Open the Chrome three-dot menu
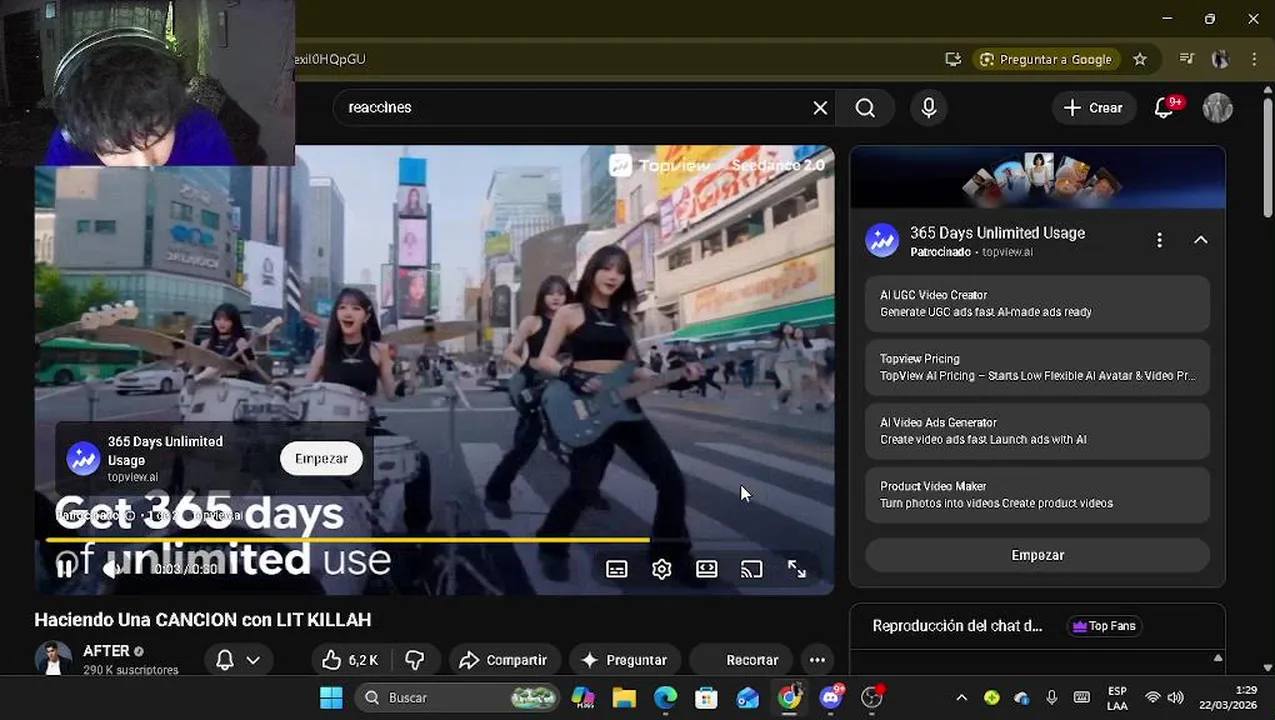The width and height of the screenshot is (1275, 720). [1254, 59]
